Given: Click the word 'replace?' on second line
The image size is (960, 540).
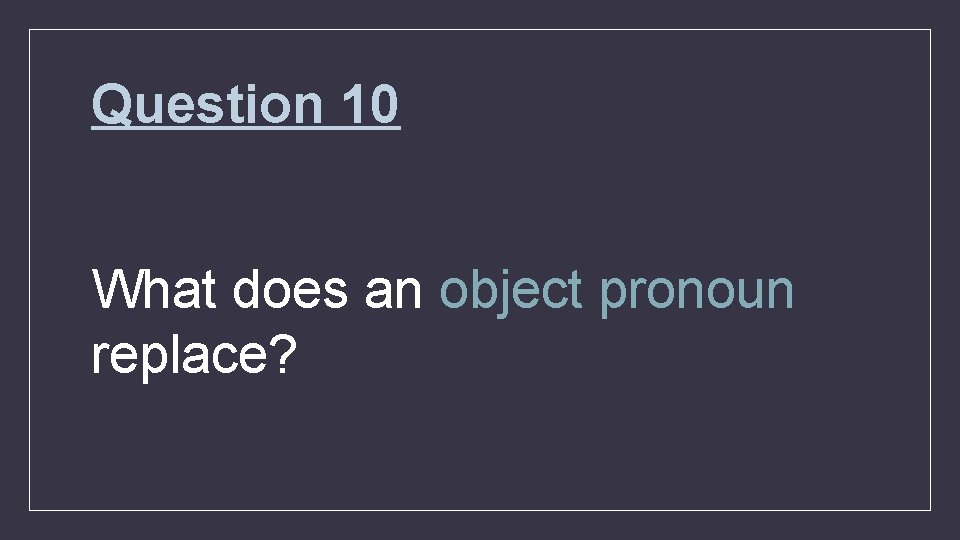Looking at the screenshot, I should pos(194,357).
